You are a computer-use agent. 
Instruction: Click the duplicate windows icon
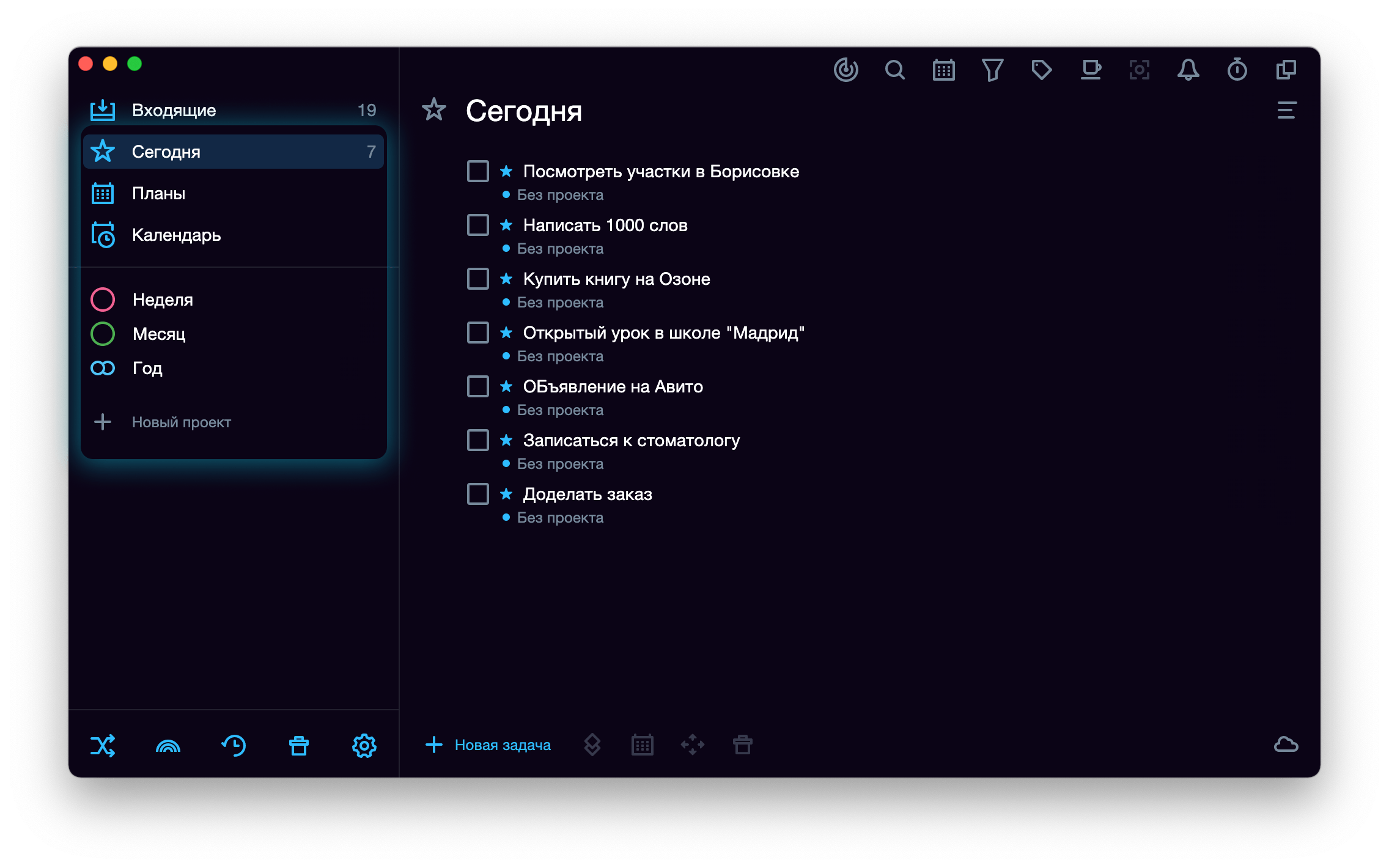[x=1286, y=70]
